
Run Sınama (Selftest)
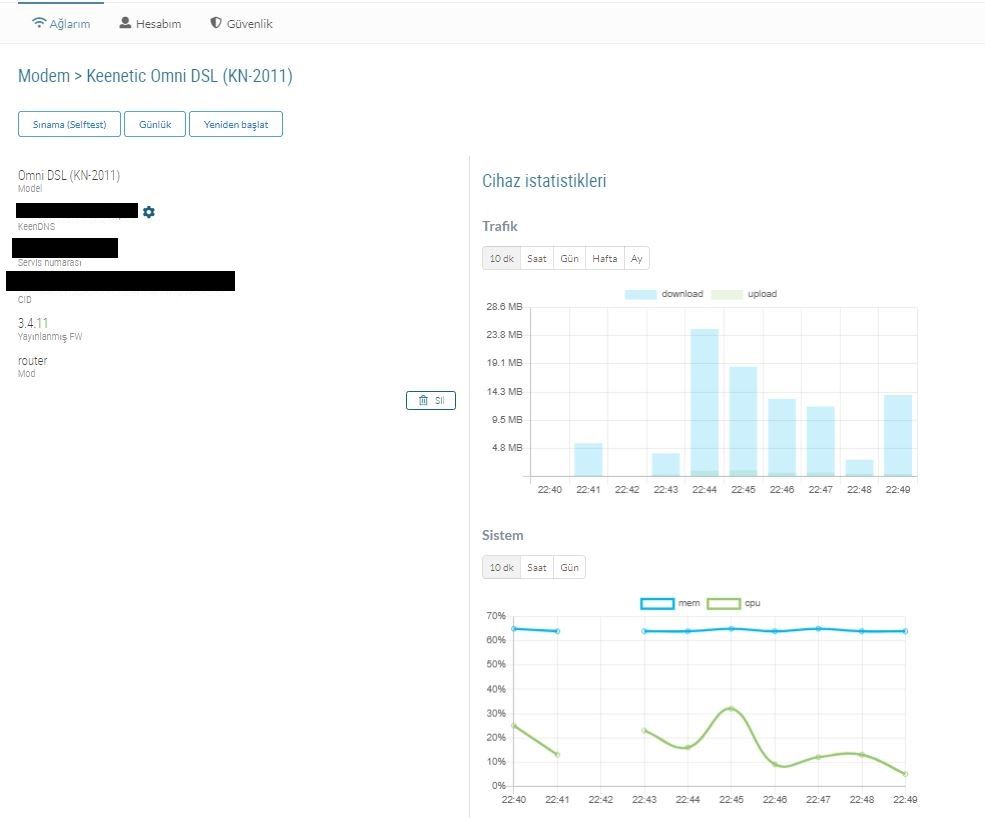pos(69,124)
